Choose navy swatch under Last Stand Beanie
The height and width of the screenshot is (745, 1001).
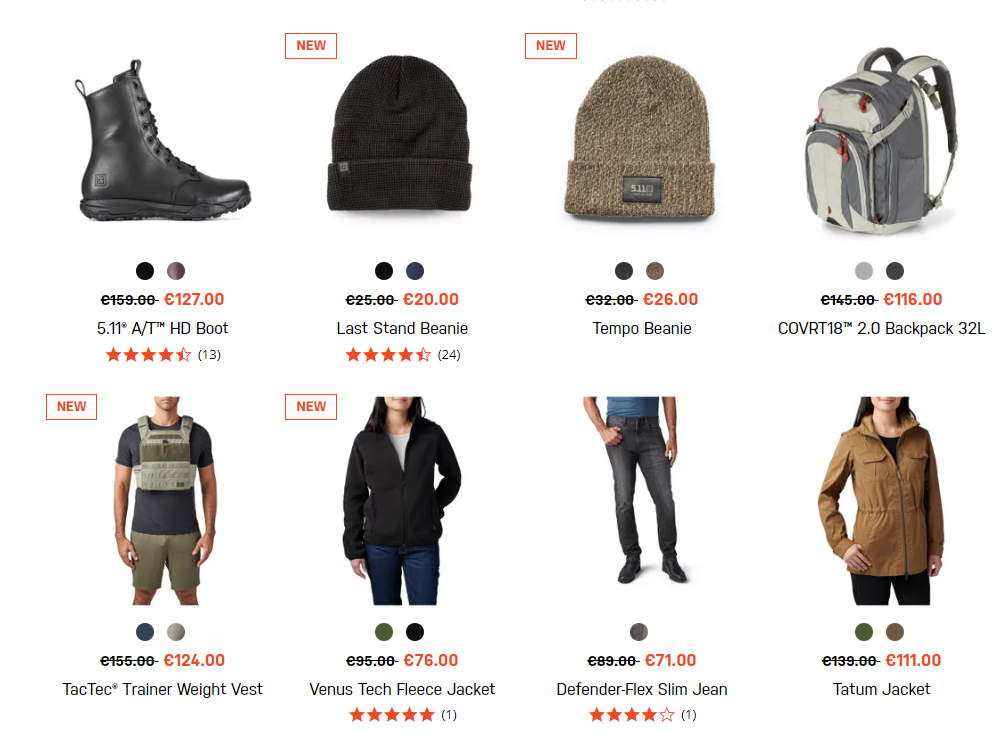point(415,271)
